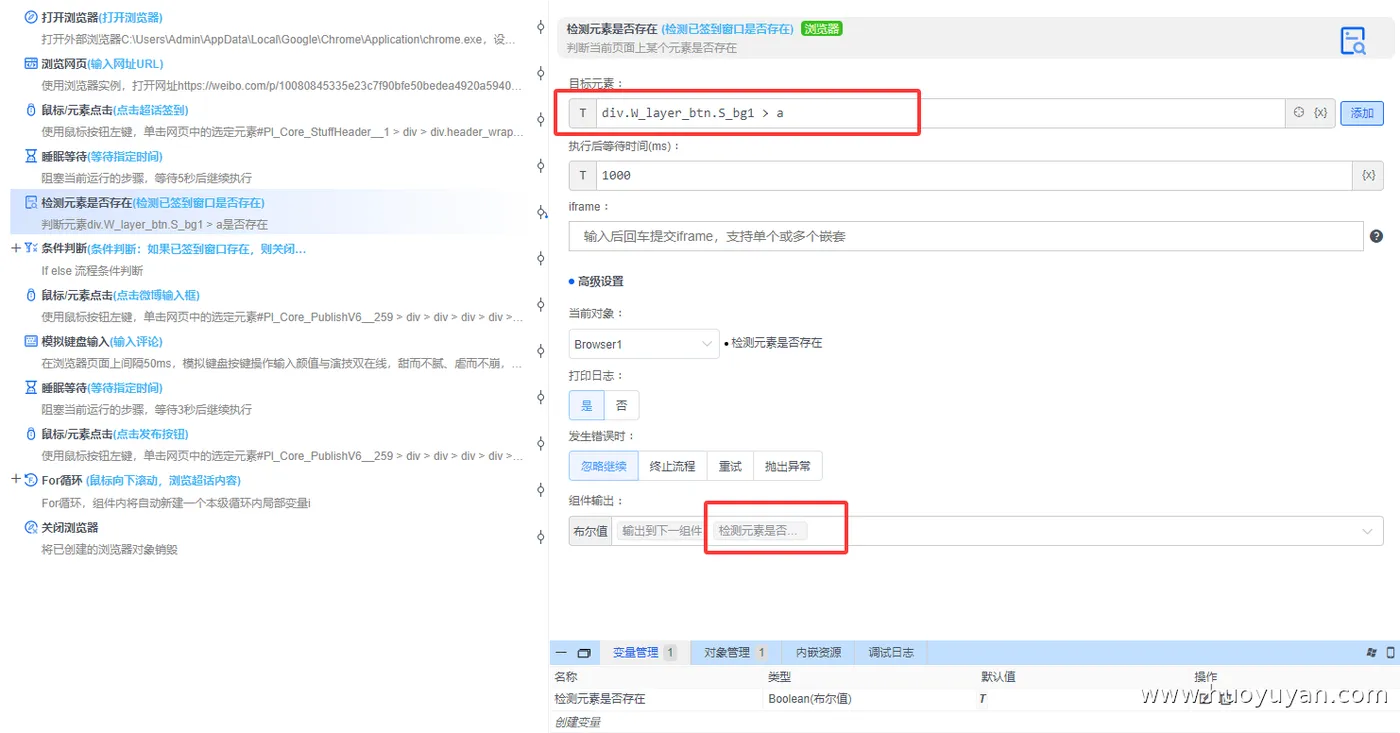Click the Boolean(布尔值) type cell
The height and width of the screenshot is (733, 1400).
(810, 699)
